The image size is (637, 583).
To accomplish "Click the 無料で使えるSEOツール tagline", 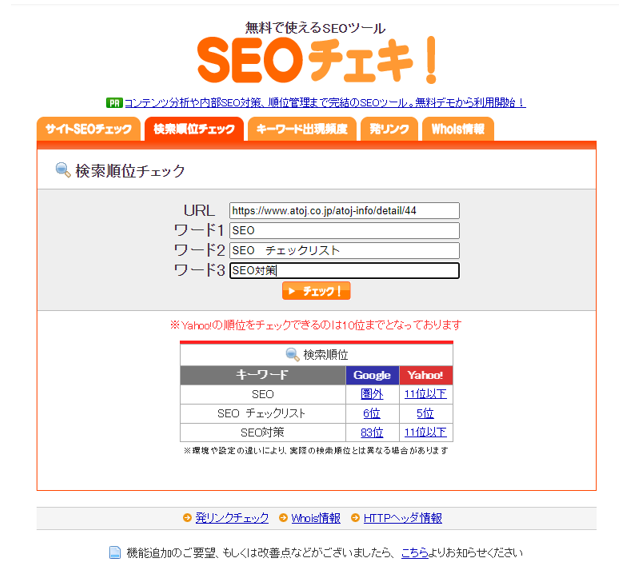I will (x=315, y=28).
